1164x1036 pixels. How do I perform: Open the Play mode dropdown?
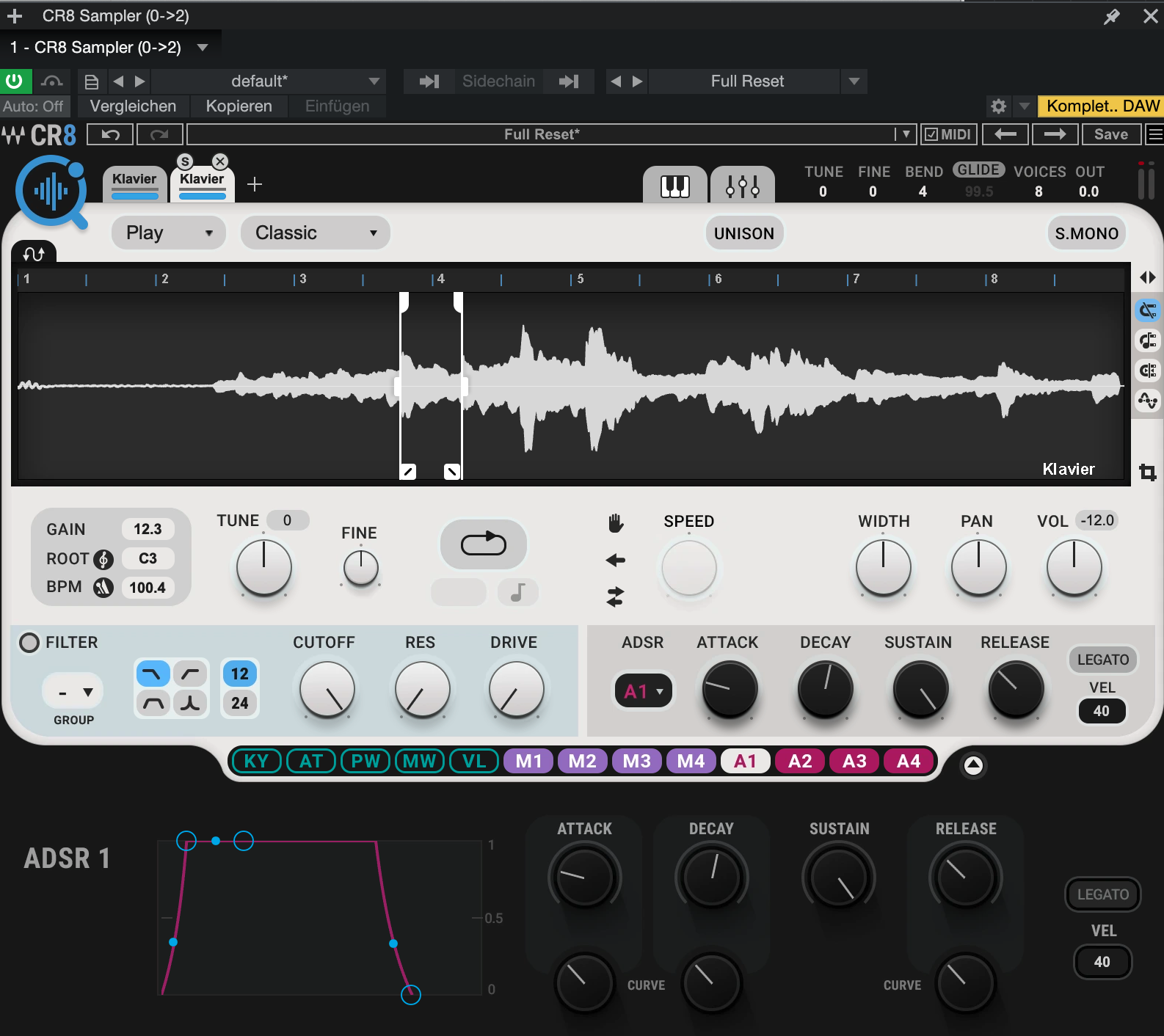168,233
